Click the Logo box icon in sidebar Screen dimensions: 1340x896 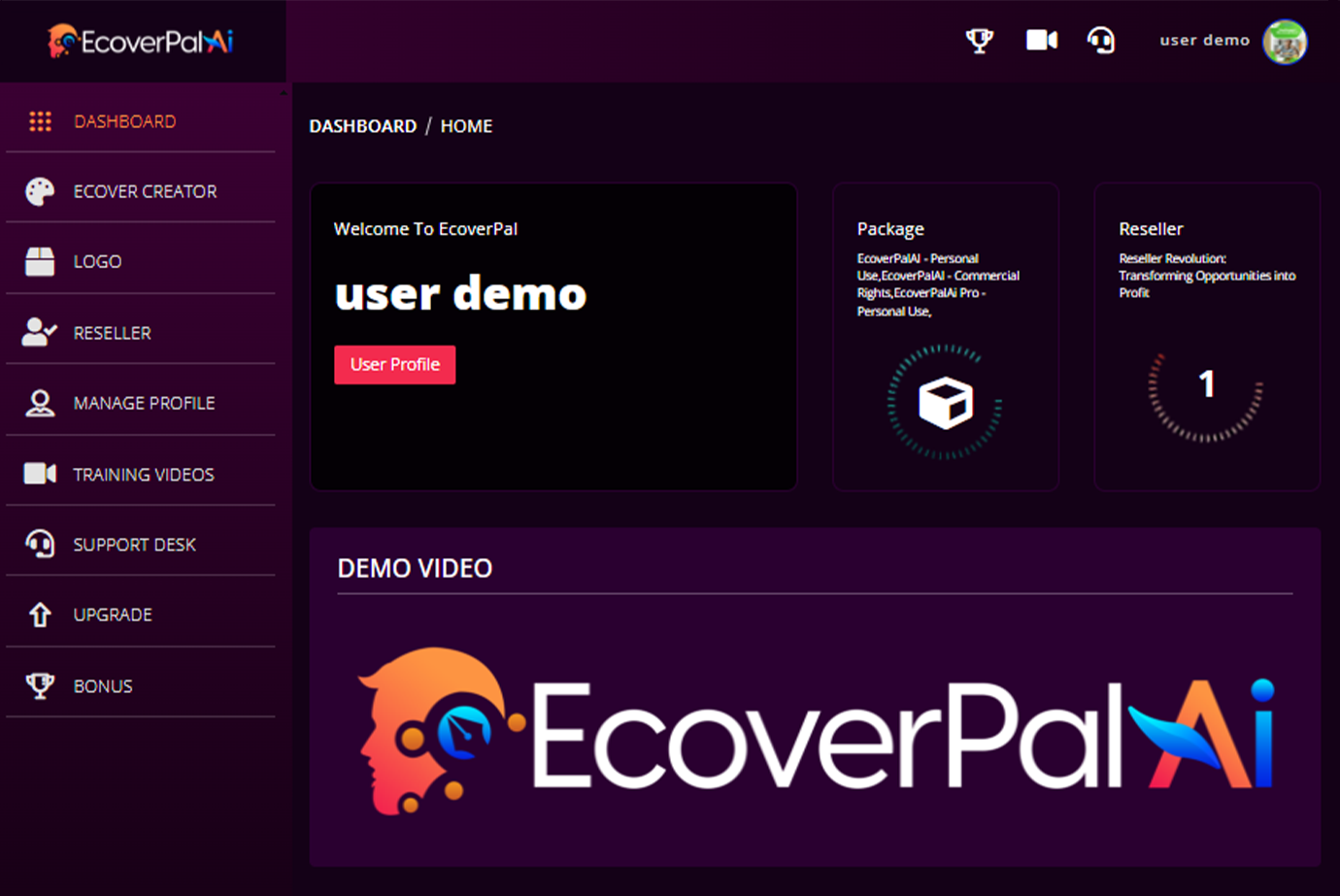tap(40, 261)
